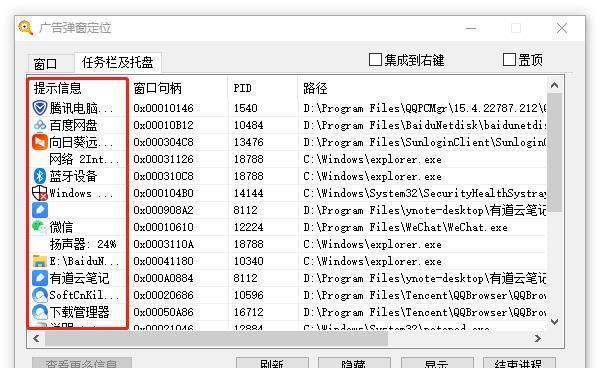
Task: Select the 腾讯电脑... row text
Action: (x=81, y=108)
